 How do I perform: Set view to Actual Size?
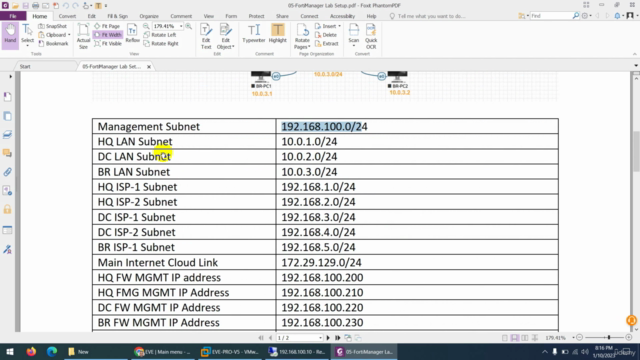pyautogui.click(x=83, y=36)
